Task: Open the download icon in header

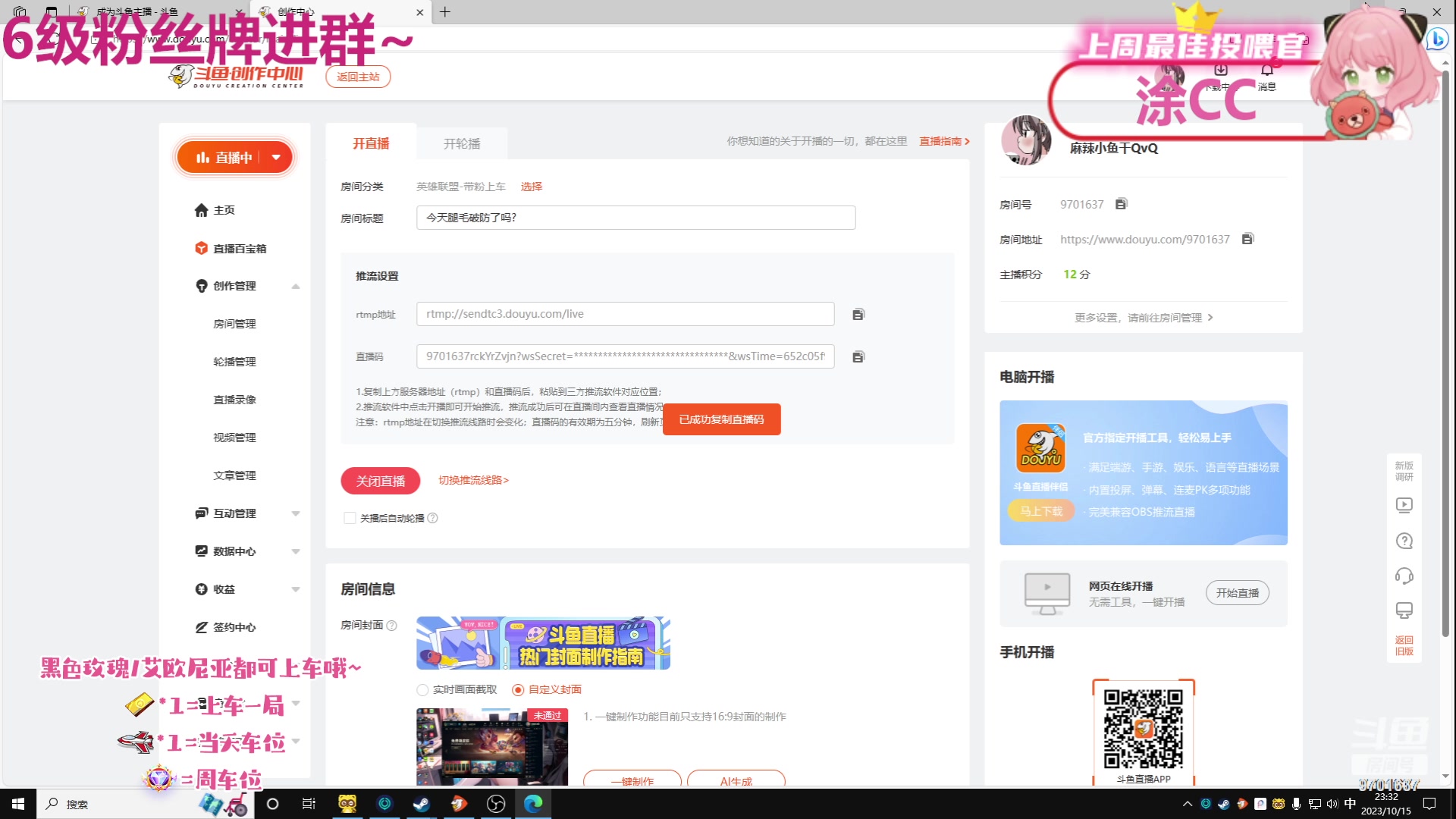Action: click(x=1221, y=70)
